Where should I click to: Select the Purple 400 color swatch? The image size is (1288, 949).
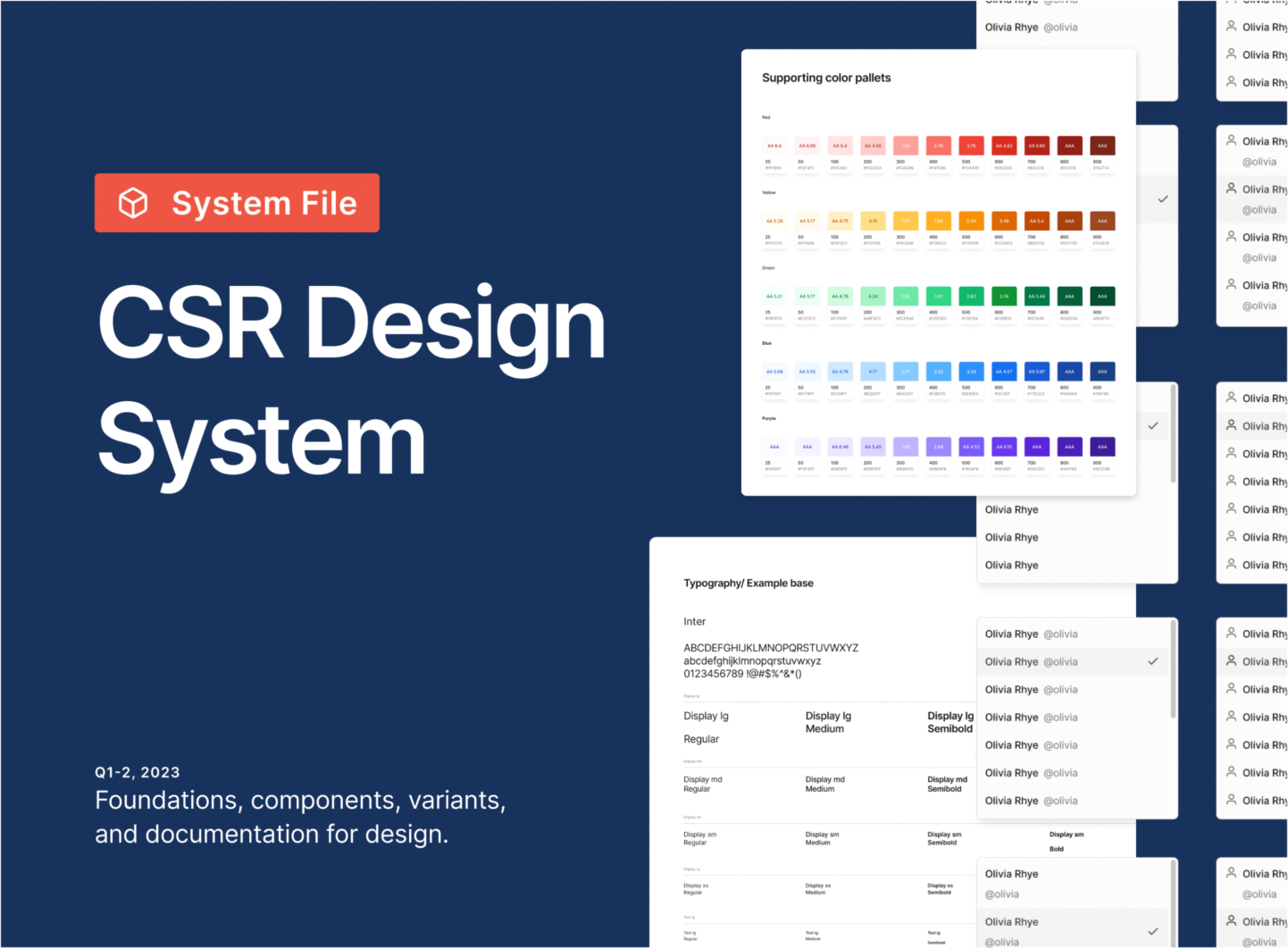tap(939, 447)
